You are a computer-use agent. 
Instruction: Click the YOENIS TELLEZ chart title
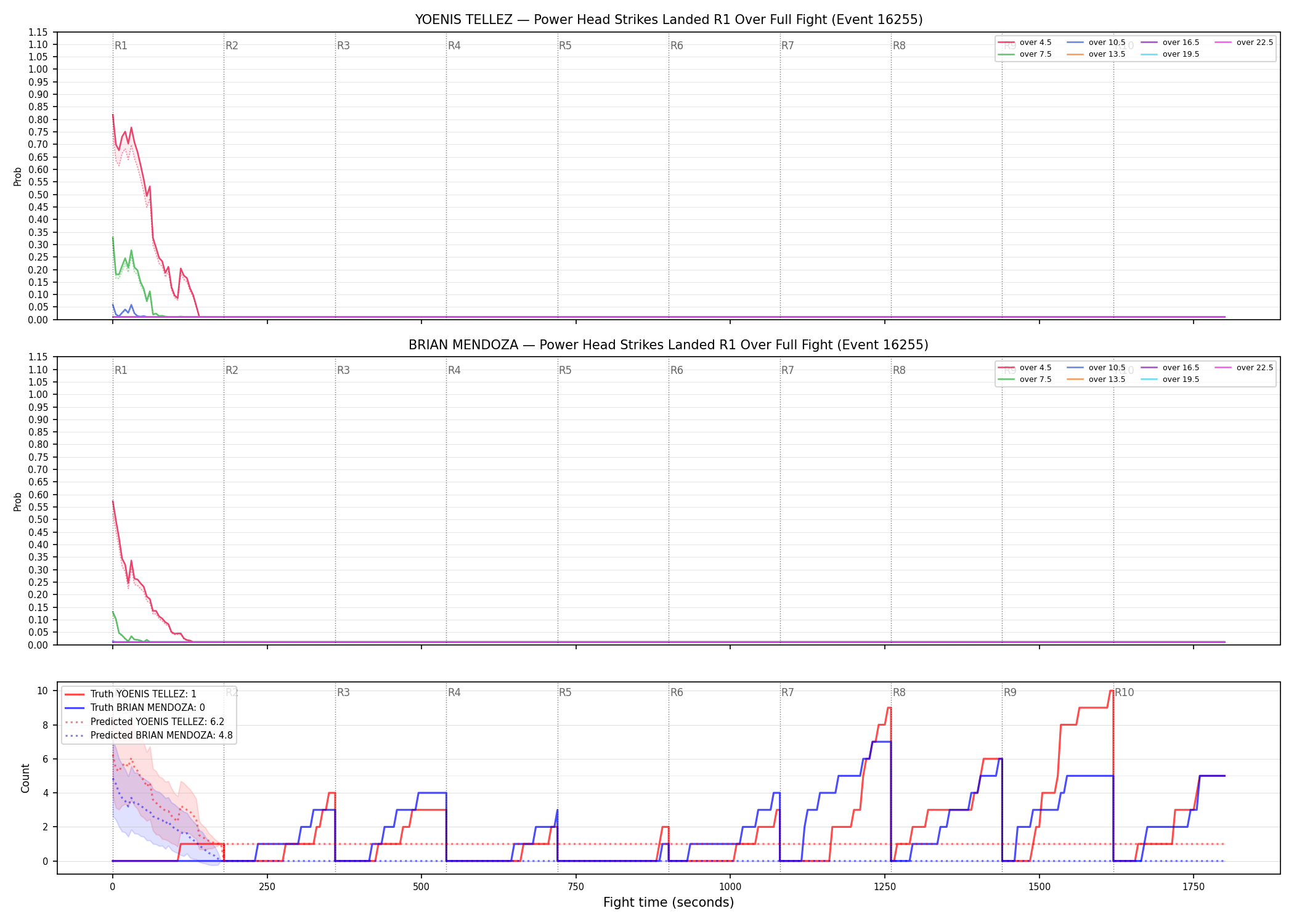pos(669,20)
